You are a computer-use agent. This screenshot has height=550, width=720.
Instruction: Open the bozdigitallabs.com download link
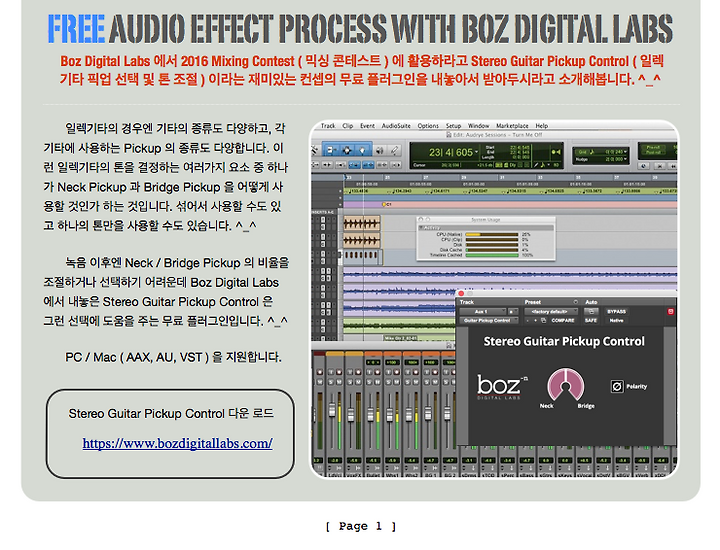(x=177, y=443)
